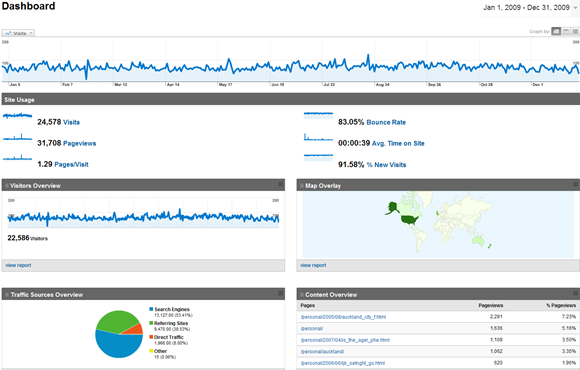Open the Pages/Visit report link

71,164
